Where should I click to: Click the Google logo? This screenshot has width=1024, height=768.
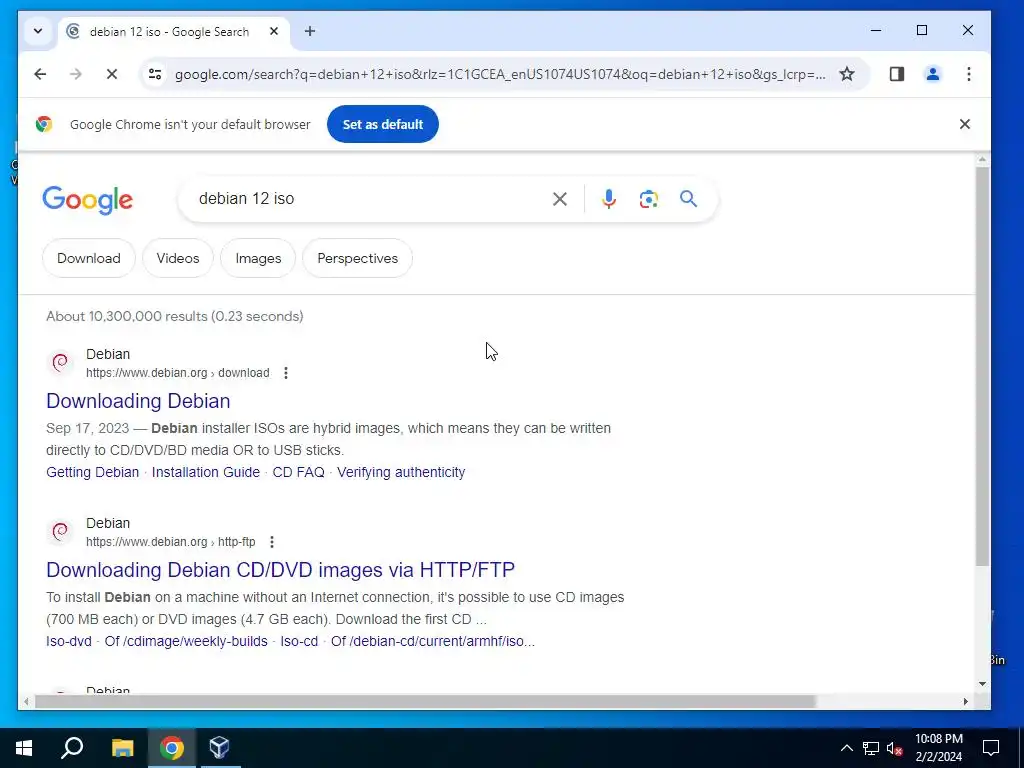coord(88,200)
